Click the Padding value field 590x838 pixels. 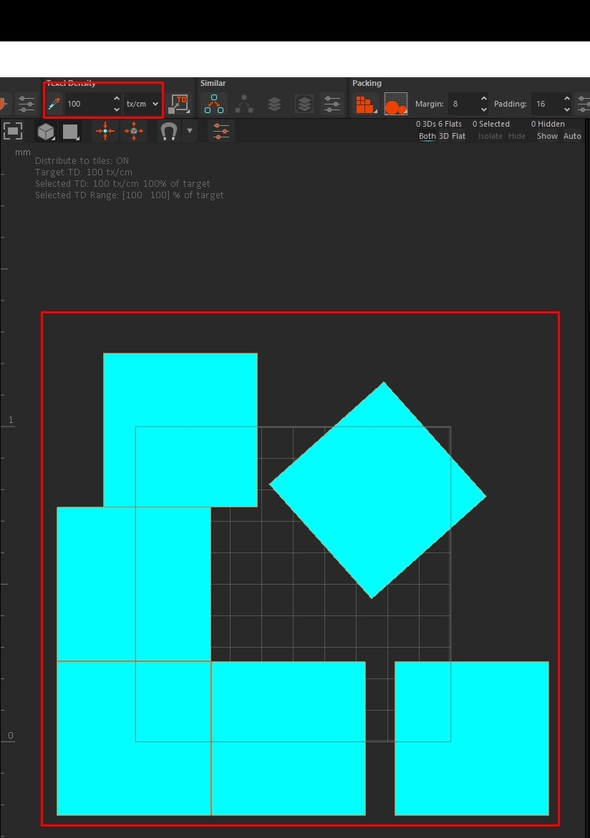[548, 104]
